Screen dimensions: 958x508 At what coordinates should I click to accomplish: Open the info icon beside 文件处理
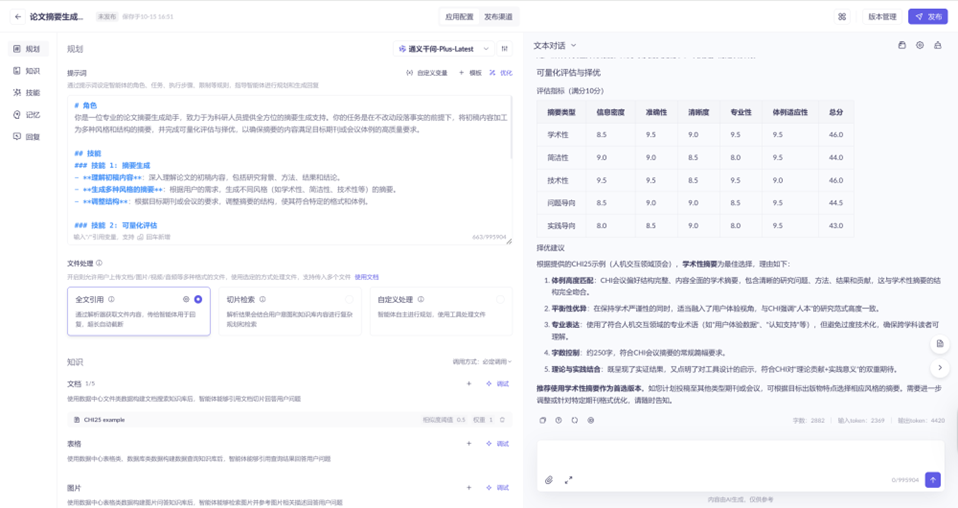pos(99,263)
